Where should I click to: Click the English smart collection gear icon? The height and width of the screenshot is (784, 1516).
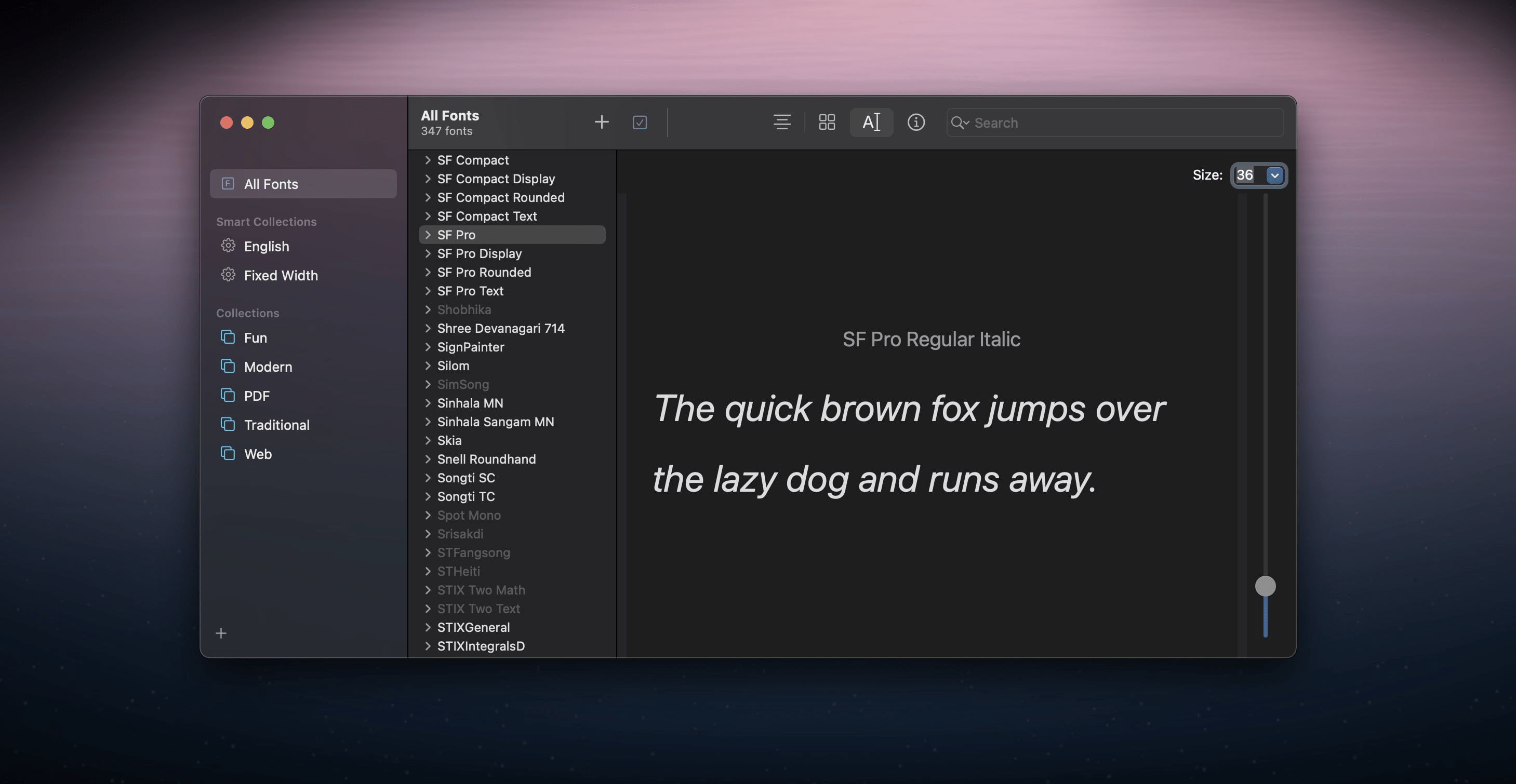pos(229,246)
